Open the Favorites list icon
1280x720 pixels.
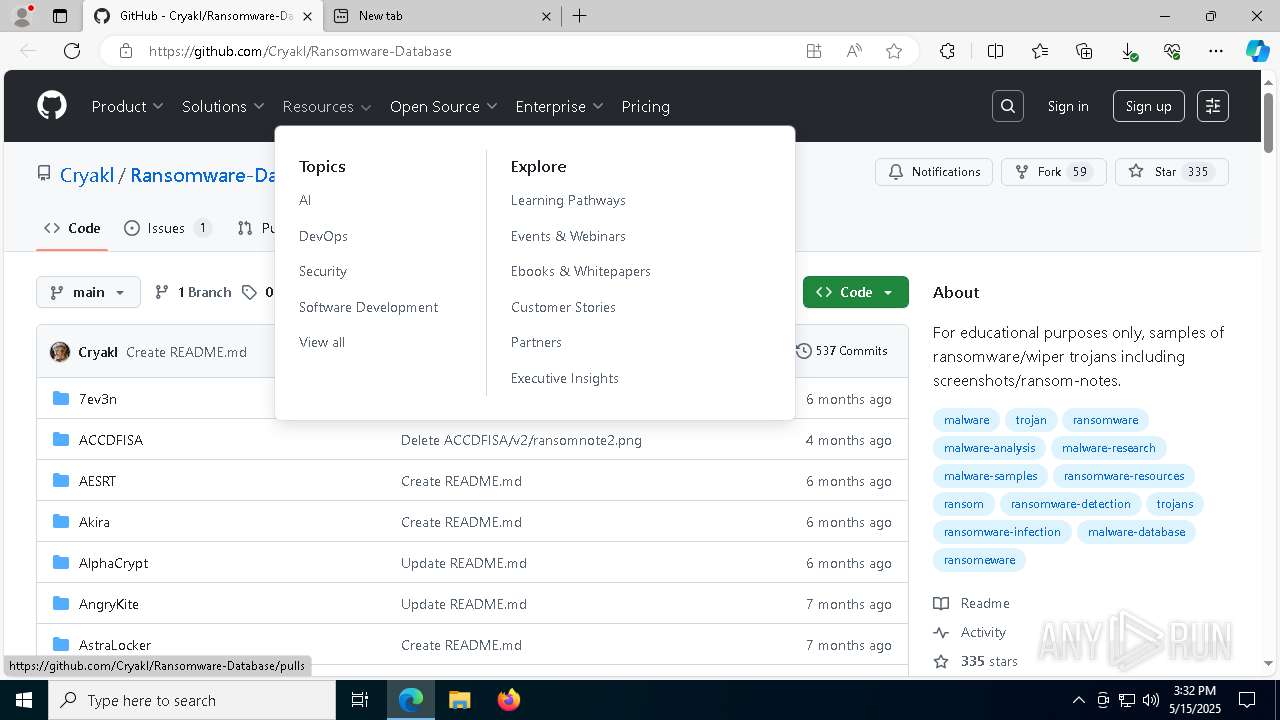point(1040,51)
